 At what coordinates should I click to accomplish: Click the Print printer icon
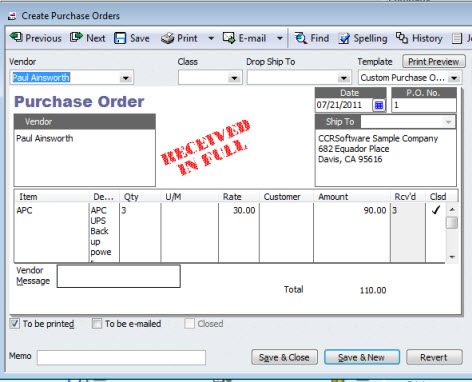tap(167, 38)
